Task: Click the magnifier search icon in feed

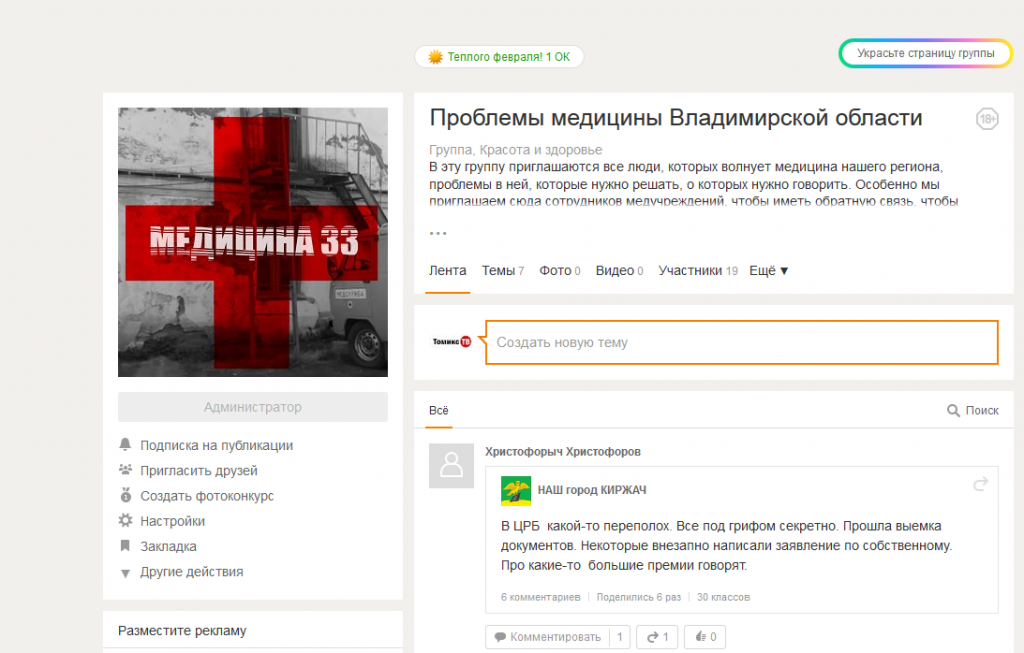Action: (x=953, y=410)
